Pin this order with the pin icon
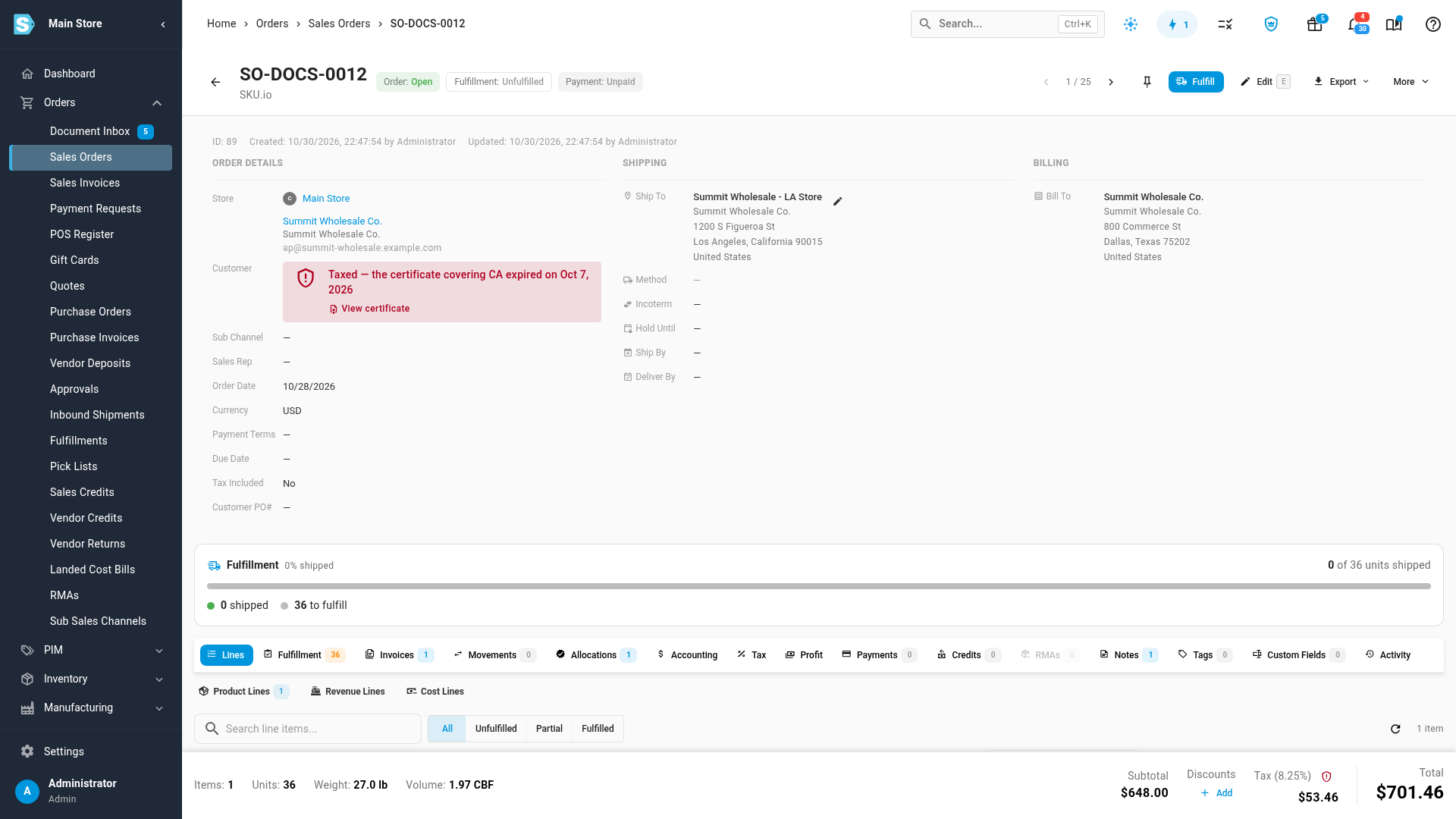Screen dimensions: 1456x819 tap(1147, 82)
